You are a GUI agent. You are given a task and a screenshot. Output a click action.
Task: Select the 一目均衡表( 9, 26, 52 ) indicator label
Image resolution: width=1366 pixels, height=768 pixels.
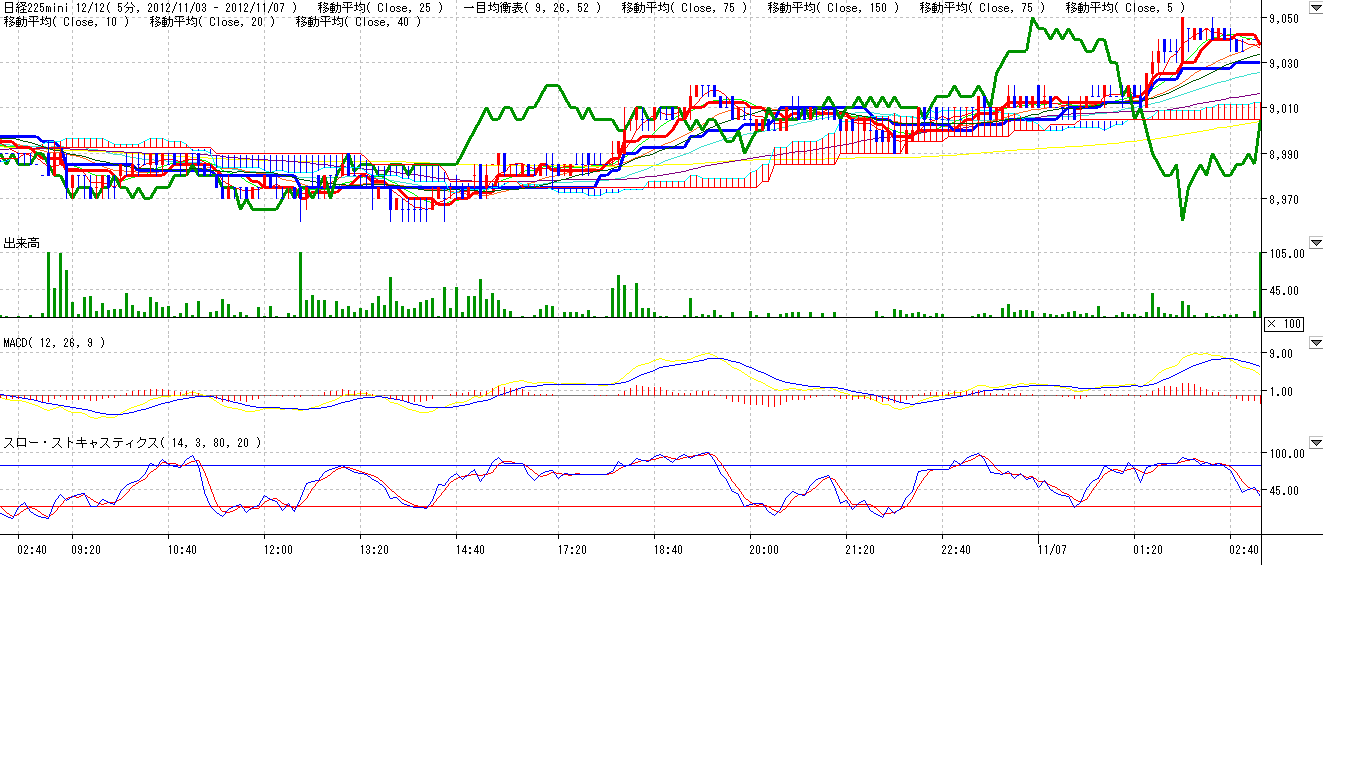pos(533,8)
